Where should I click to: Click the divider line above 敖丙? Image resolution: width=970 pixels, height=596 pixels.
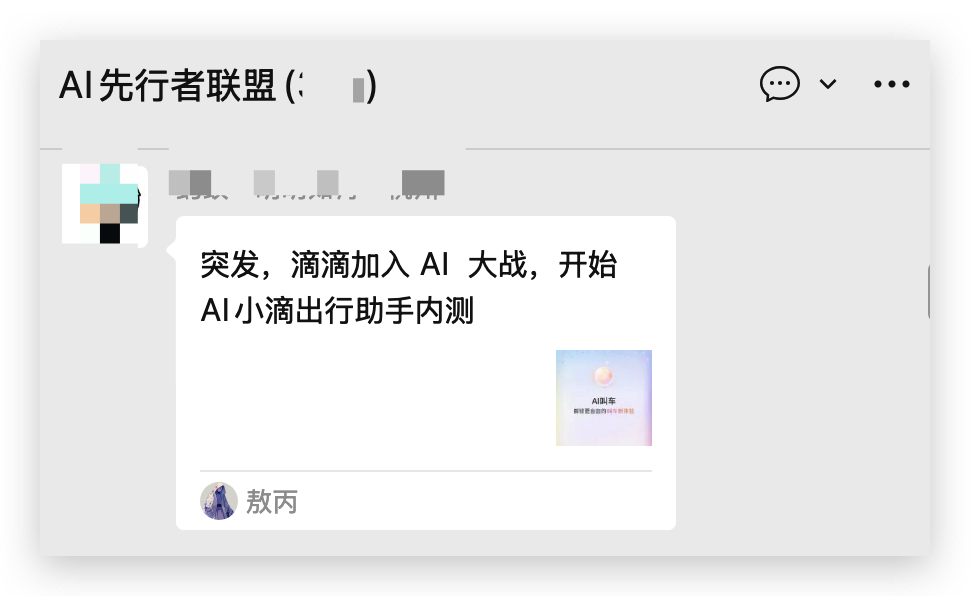426,471
